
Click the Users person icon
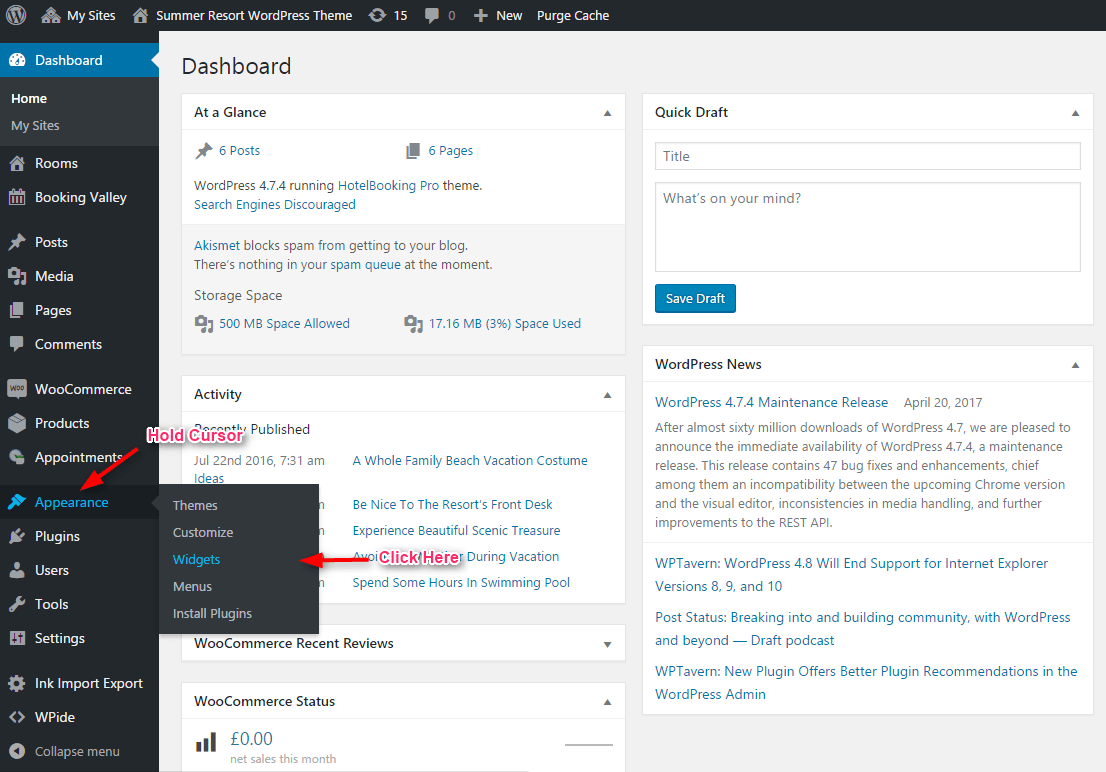point(17,570)
